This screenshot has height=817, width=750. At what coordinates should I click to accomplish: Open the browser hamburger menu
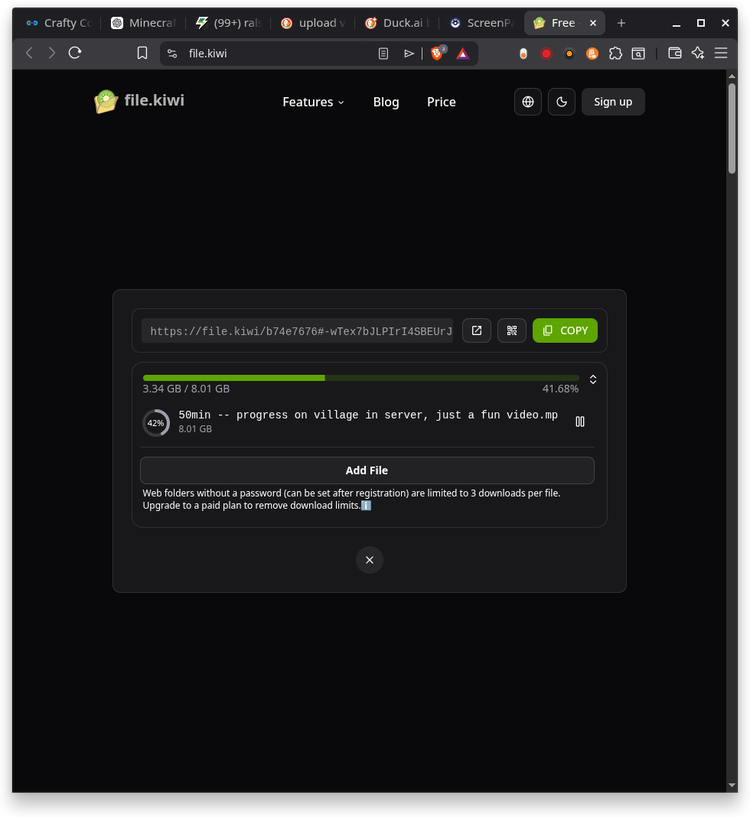click(x=721, y=53)
